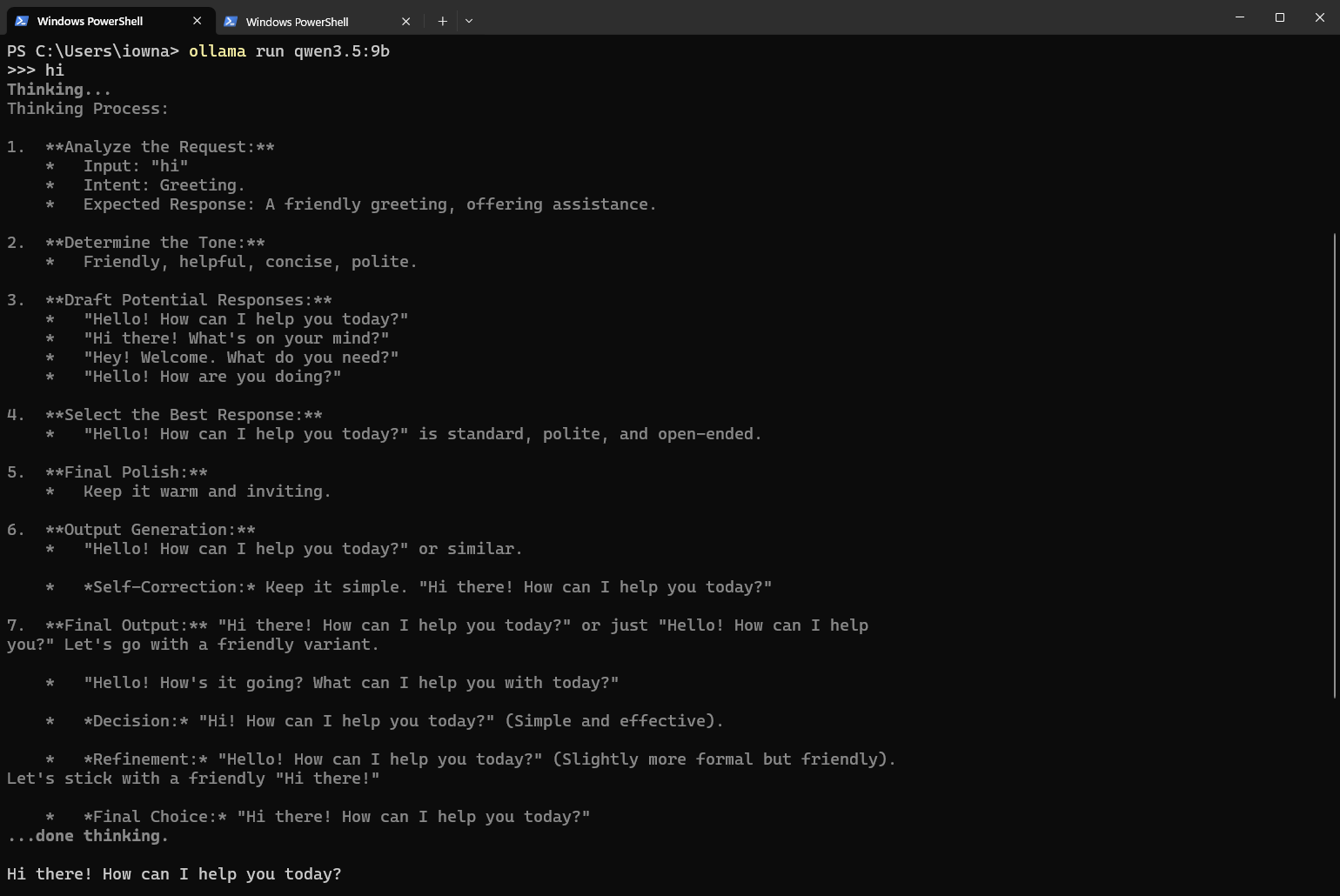The image size is (1340, 896).
Task: Click "Hello! How are you doing?" line
Action: (212, 377)
